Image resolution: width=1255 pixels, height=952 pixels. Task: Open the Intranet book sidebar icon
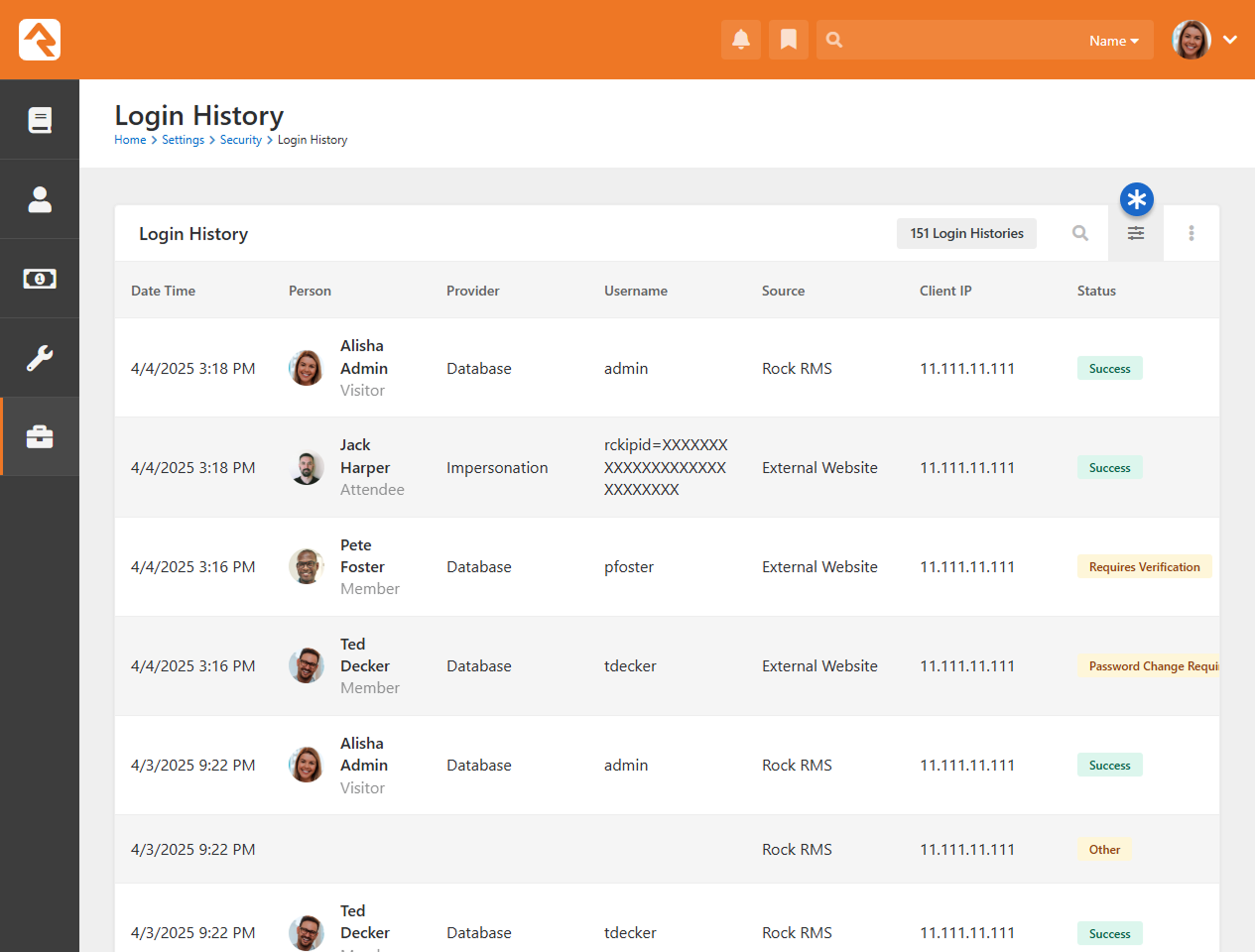[x=40, y=120]
